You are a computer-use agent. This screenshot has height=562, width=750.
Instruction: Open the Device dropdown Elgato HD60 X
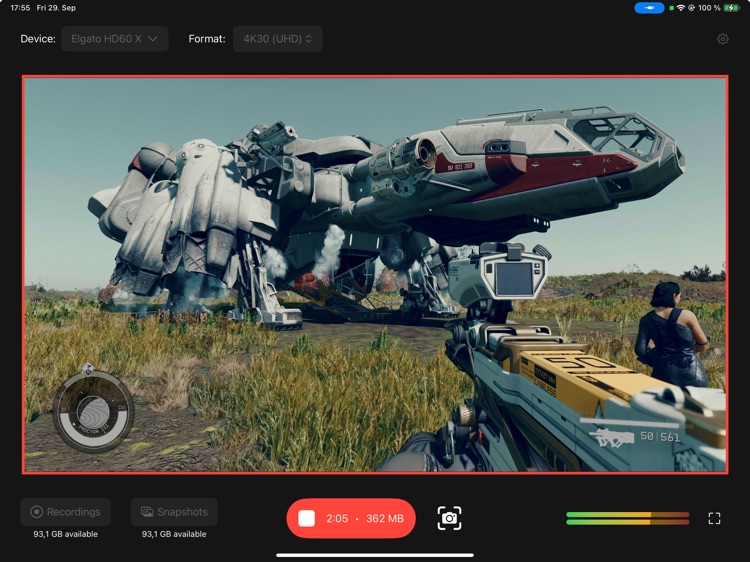114,39
